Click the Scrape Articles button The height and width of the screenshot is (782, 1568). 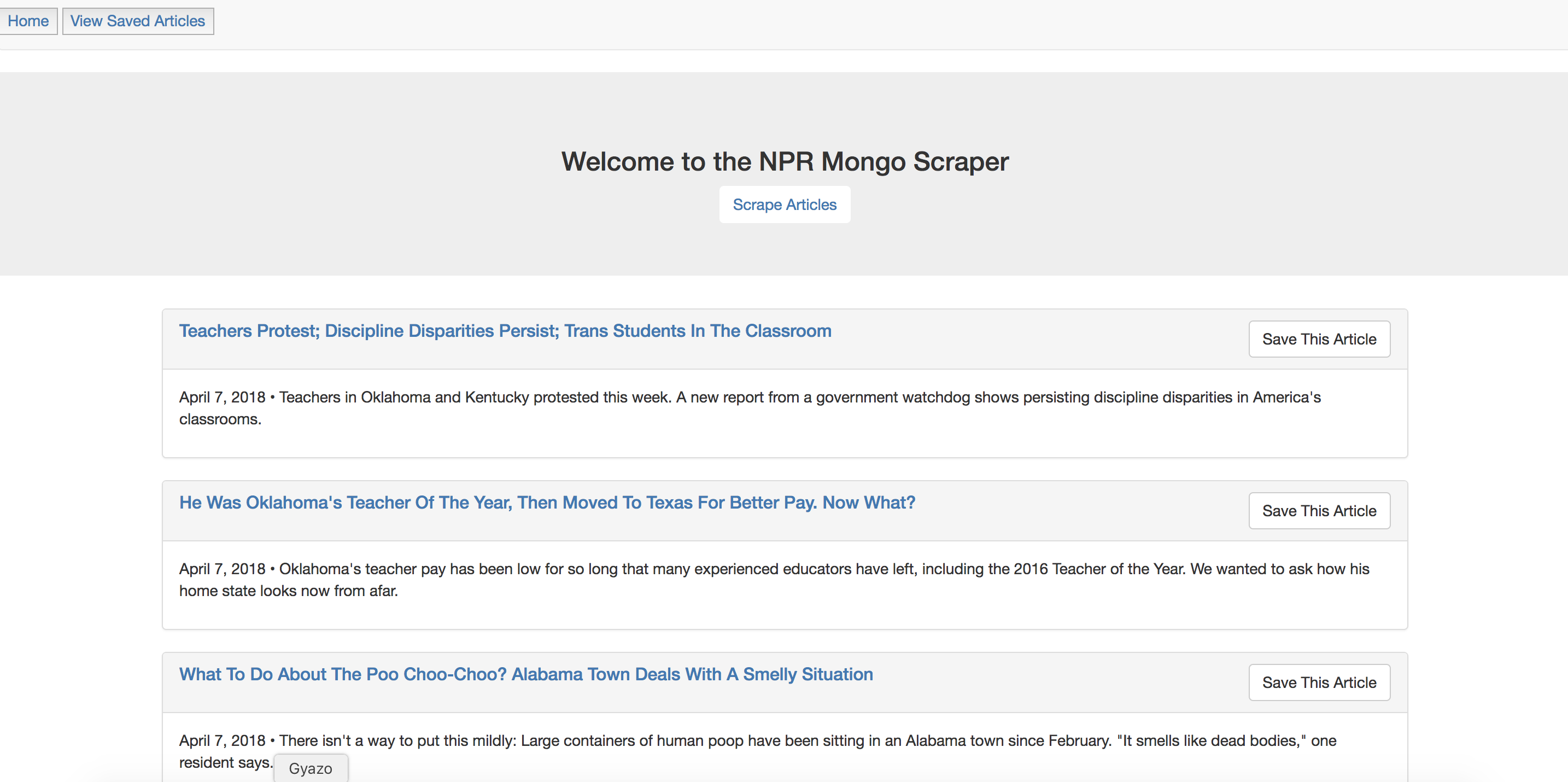click(x=785, y=205)
